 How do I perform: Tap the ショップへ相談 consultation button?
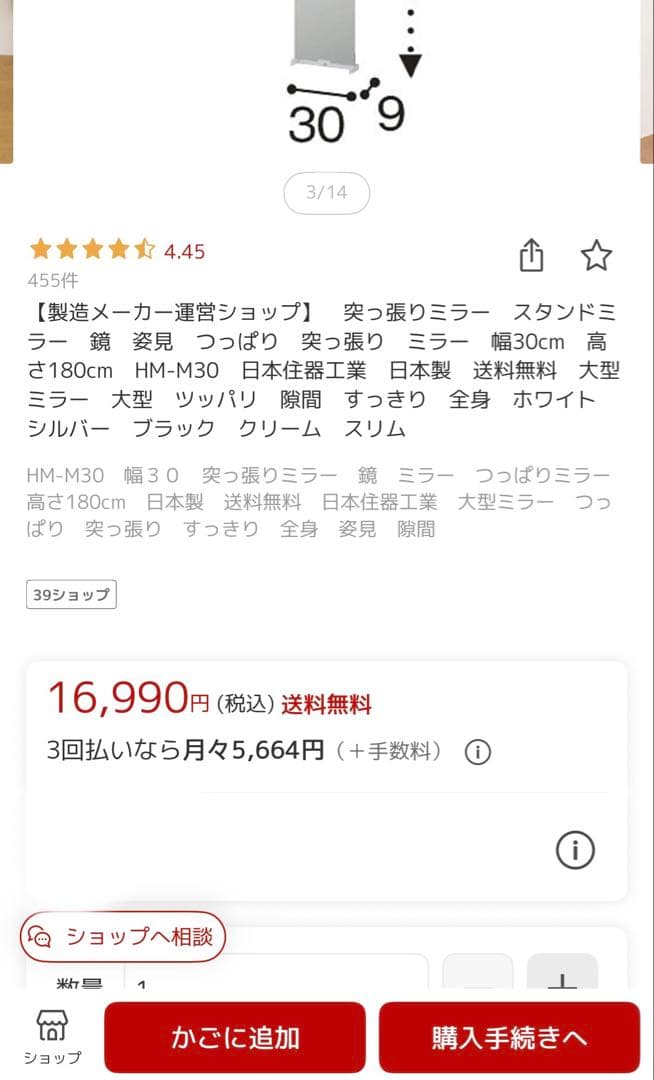tap(123, 938)
